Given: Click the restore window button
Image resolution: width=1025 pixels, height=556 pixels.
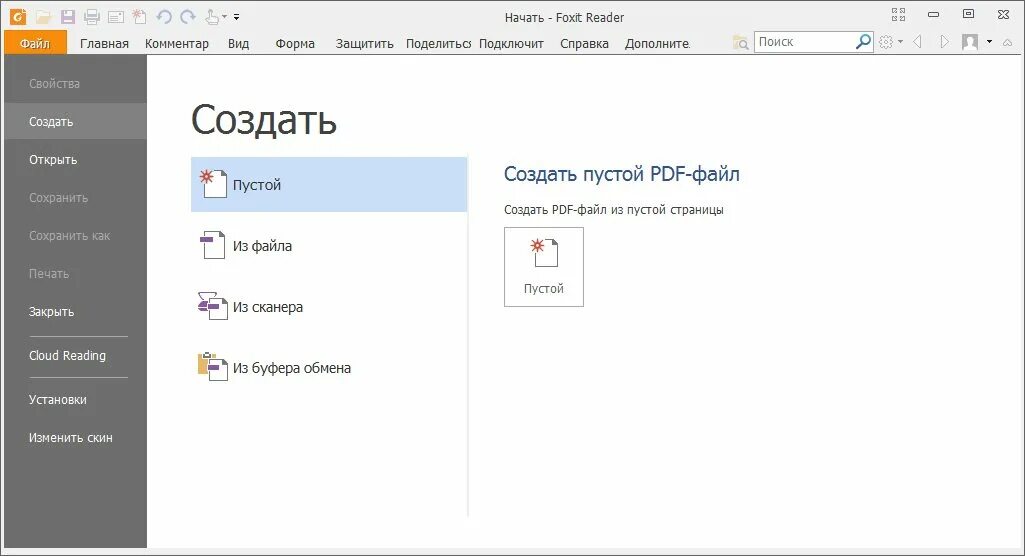Looking at the screenshot, I should pos(969,14).
